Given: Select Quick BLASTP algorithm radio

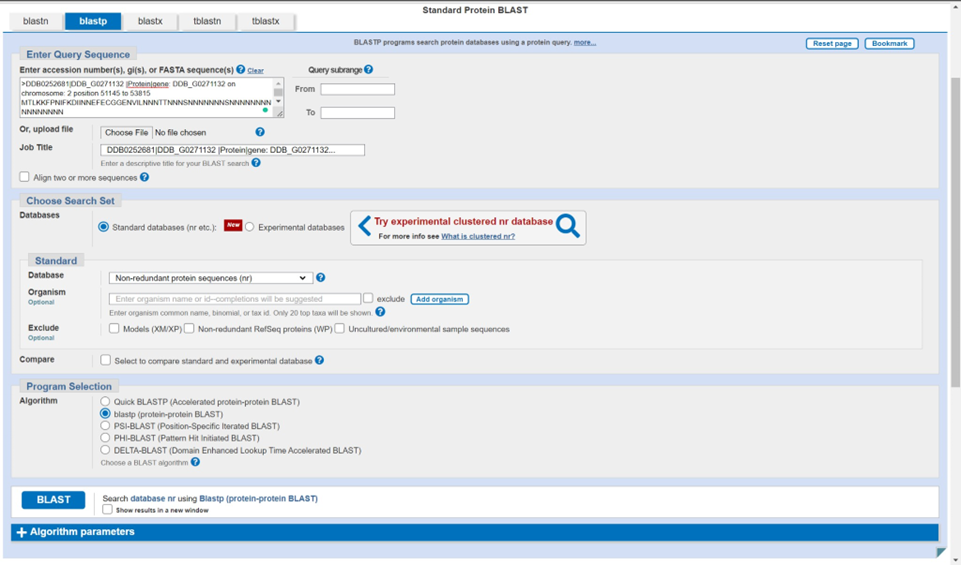Looking at the screenshot, I should click(x=105, y=401).
